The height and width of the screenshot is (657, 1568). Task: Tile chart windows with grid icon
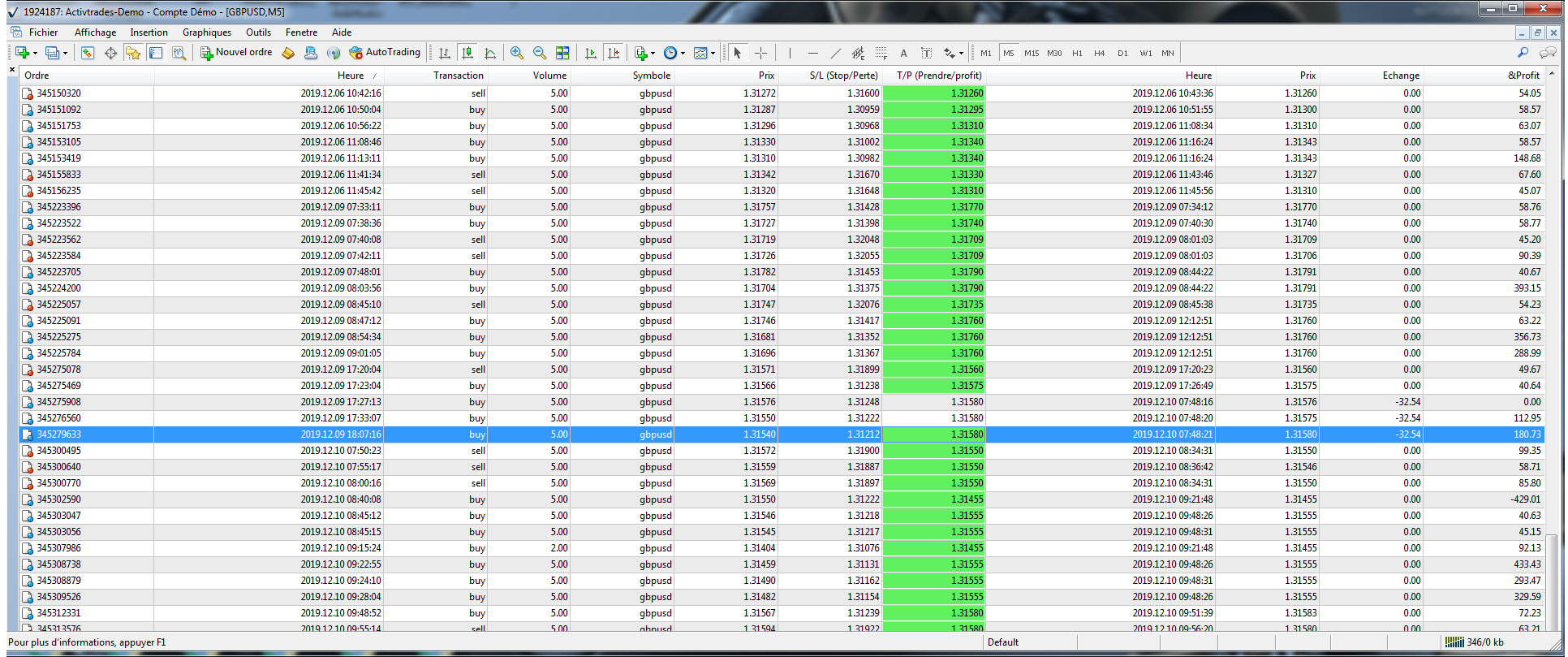coord(562,53)
